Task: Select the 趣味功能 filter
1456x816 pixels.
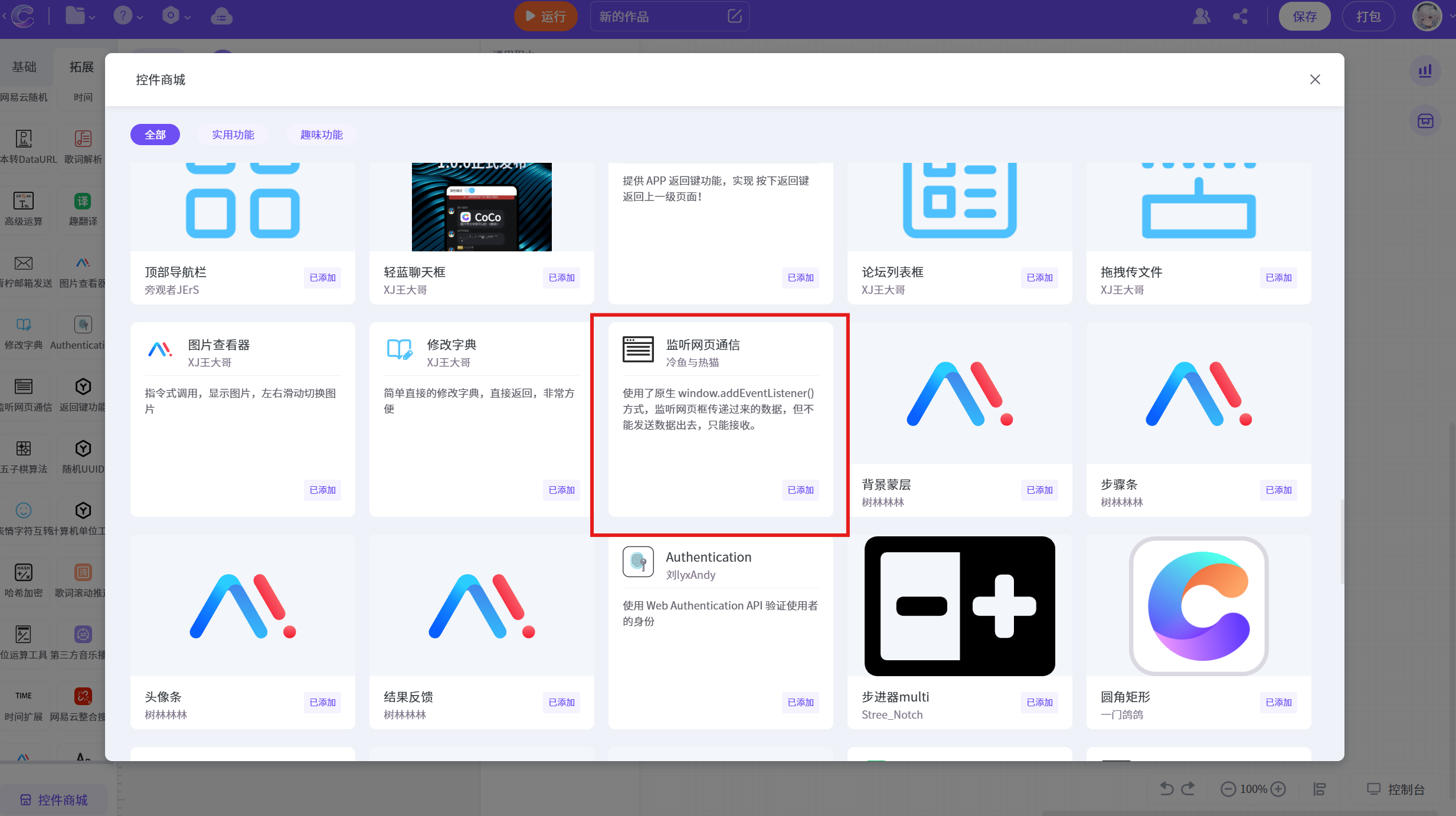Action: point(322,135)
